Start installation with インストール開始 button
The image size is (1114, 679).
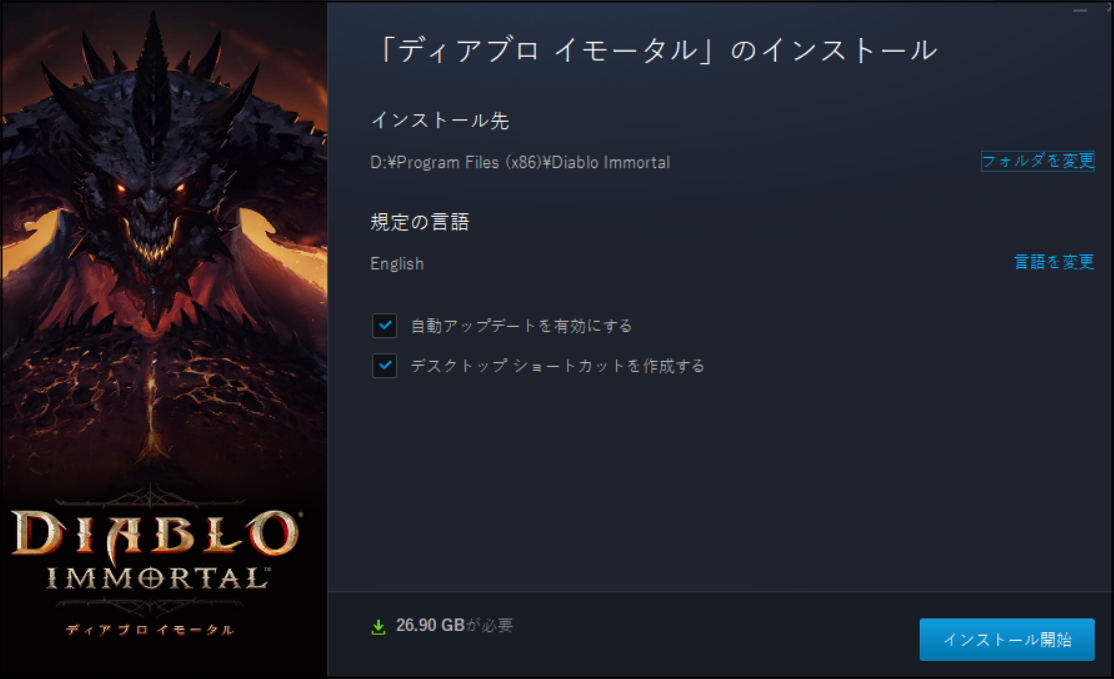[x=1007, y=639]
